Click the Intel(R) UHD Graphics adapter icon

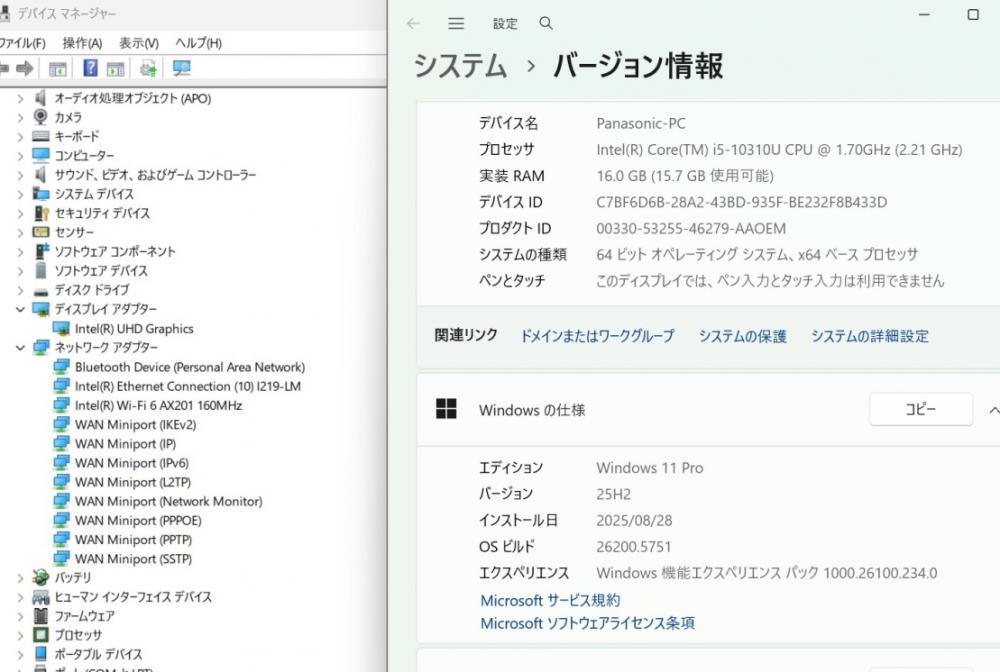tap(61, 328)
